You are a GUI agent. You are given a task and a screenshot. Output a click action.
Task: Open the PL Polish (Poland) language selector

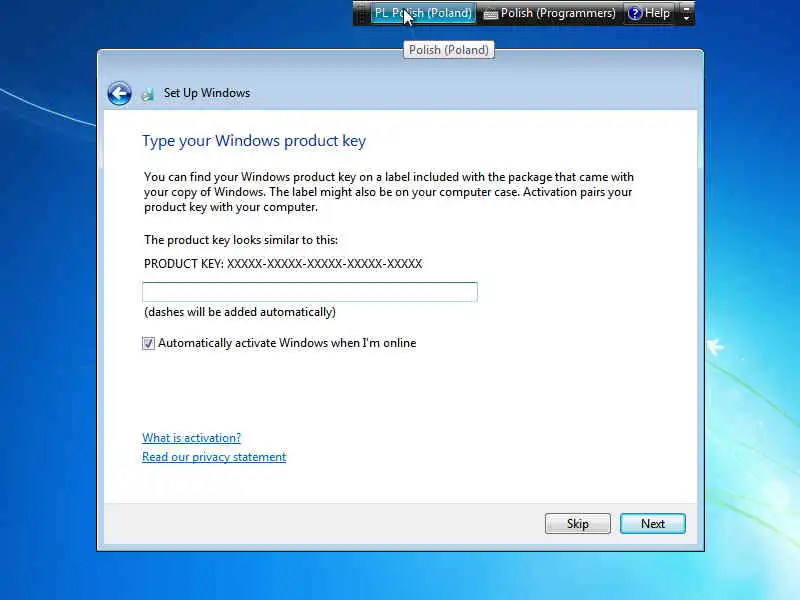[x=423, y=13]
